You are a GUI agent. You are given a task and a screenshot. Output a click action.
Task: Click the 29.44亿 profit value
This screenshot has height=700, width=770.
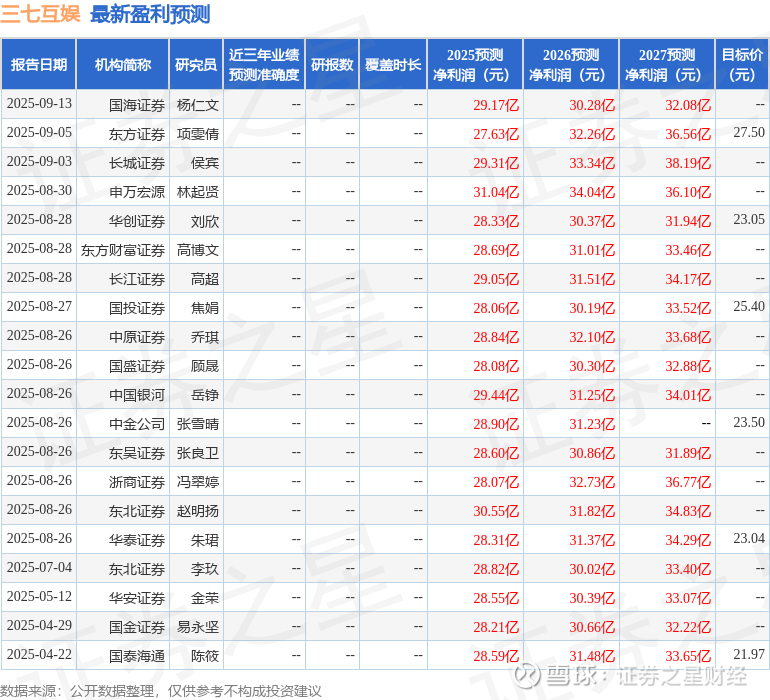tap(496, 395)
